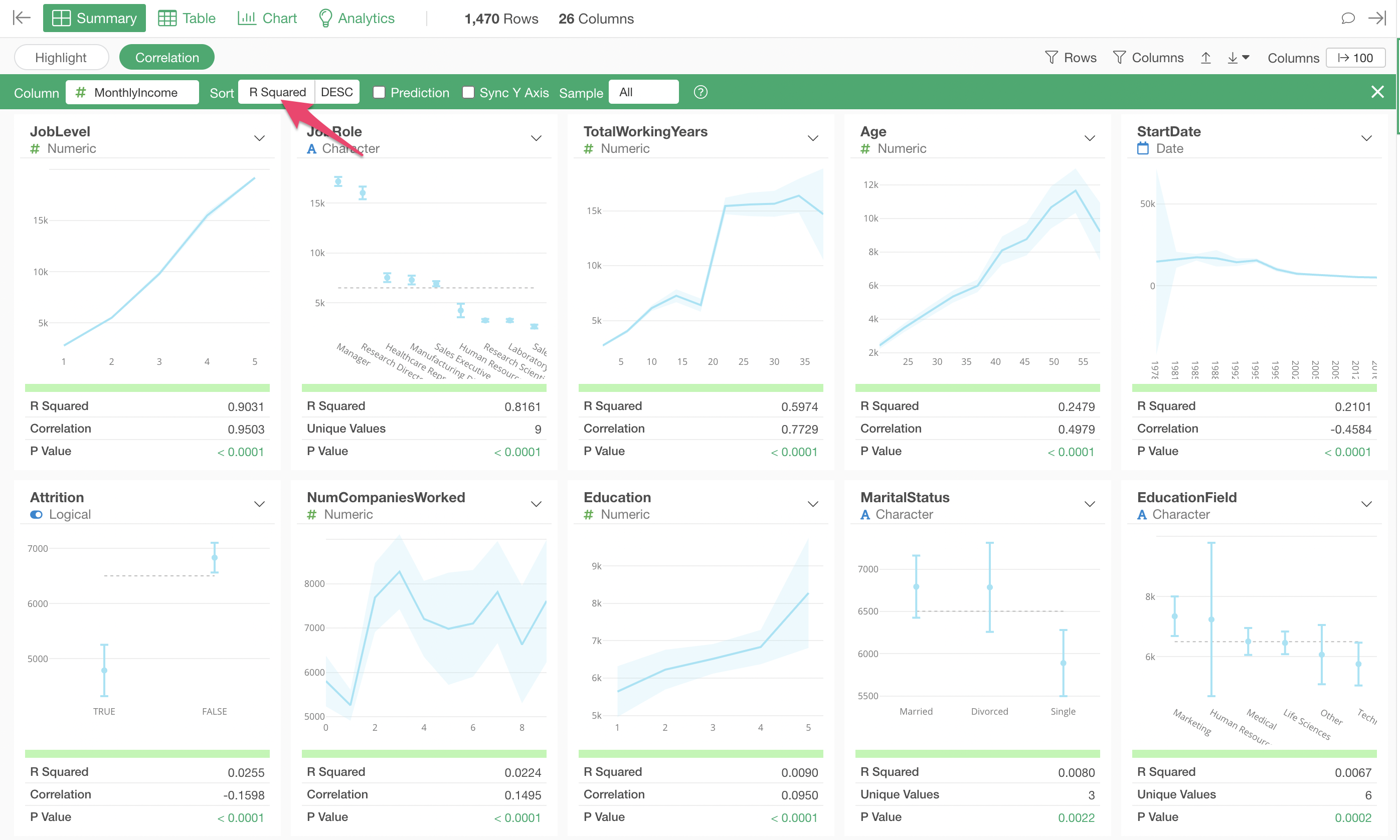Click the upload export arrow icon
This screenshot has height=840, width=1400.
(x=1206, y=58)
